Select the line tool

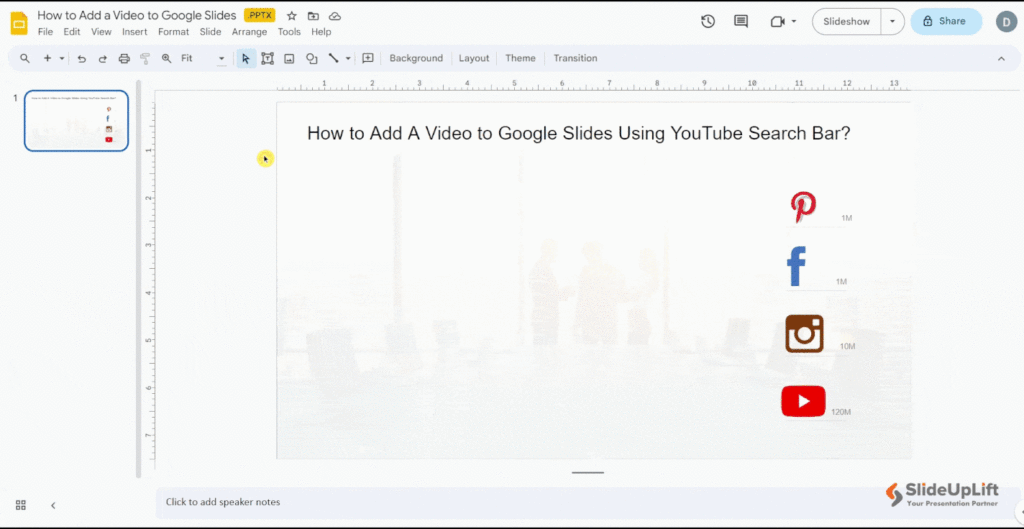tap(333, 58)
